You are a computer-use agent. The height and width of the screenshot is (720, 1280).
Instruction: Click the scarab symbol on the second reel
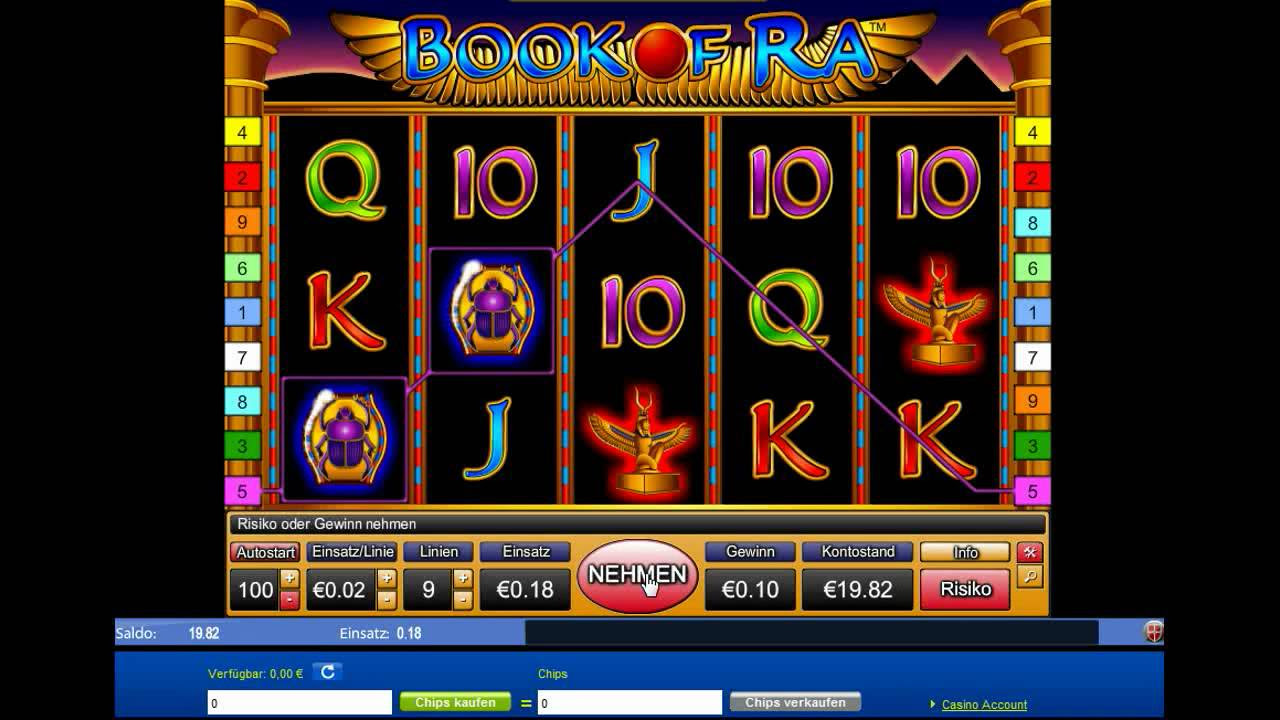click(x=491, y=310)
